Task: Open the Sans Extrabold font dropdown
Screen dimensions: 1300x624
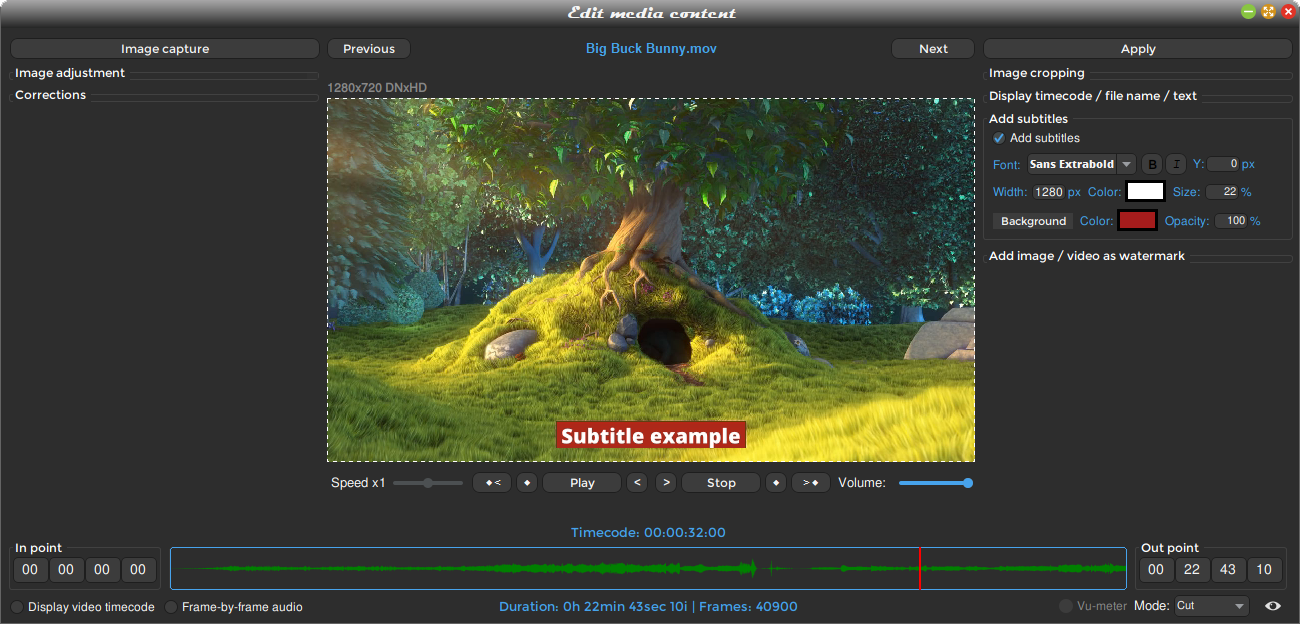Action: (1081, 164)
